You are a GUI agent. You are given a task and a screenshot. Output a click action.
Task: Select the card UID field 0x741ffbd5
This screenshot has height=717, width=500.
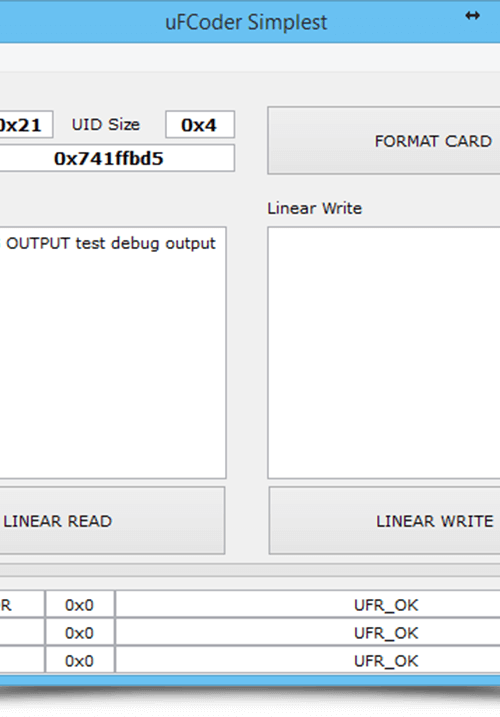click(x=117, y=158)
